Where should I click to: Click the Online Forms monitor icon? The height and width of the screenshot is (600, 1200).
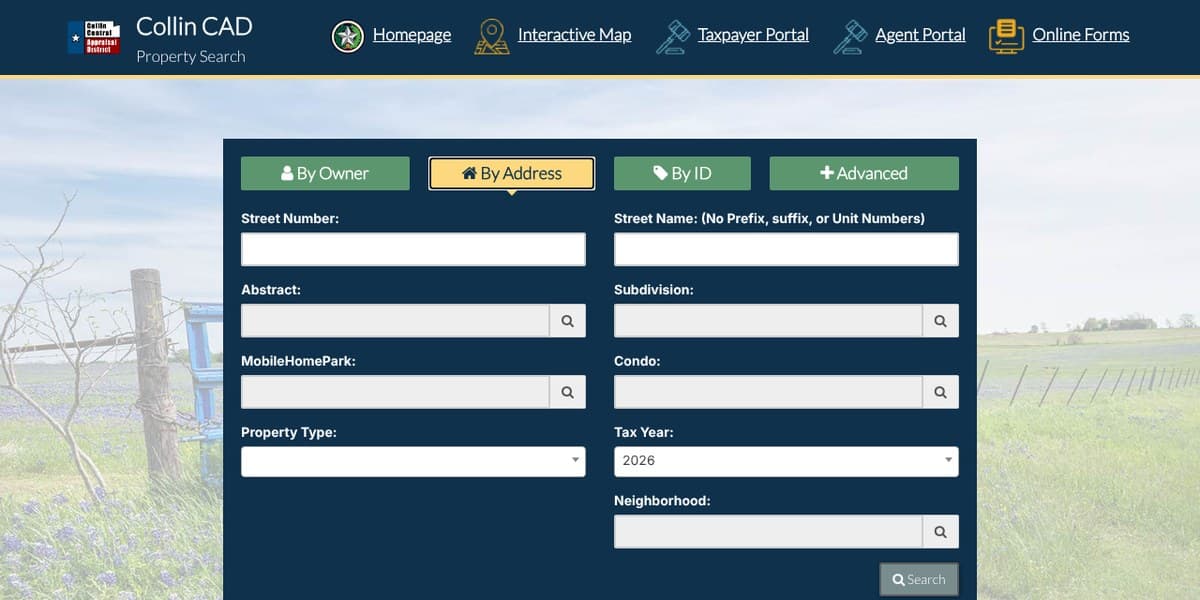click(1006, 37)
